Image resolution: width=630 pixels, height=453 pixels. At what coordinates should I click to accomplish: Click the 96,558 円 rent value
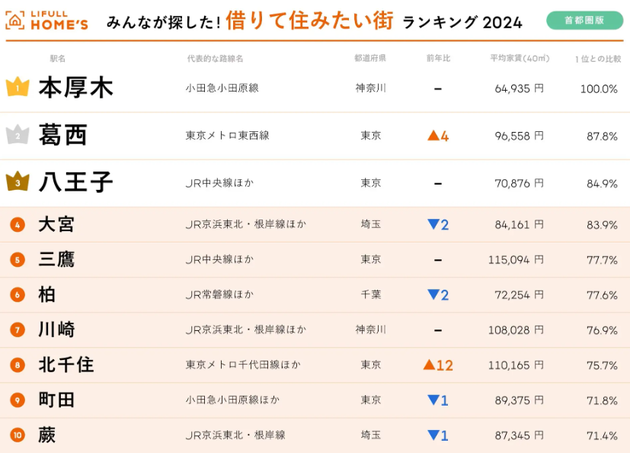pyautogui.click(x=519, y=136)
